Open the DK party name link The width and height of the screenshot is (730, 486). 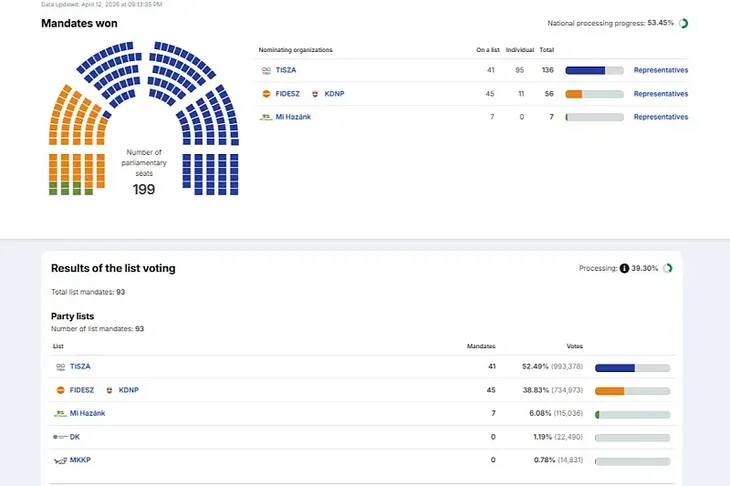[x=75, y=436]
